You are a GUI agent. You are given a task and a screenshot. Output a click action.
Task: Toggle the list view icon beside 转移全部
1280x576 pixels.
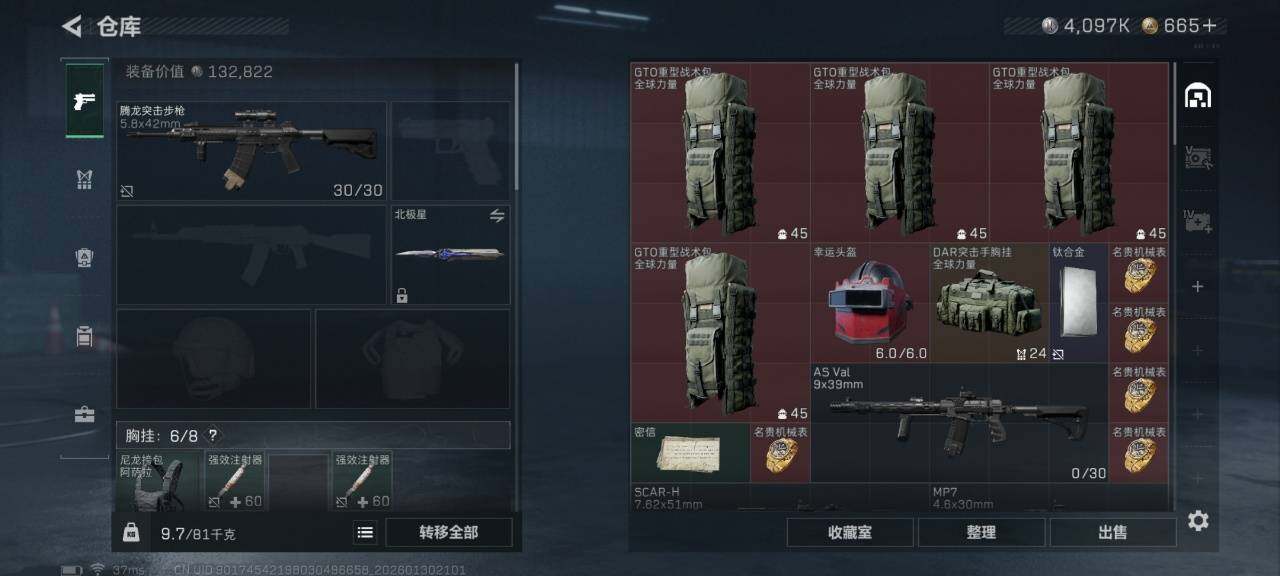tap(366, 533)
